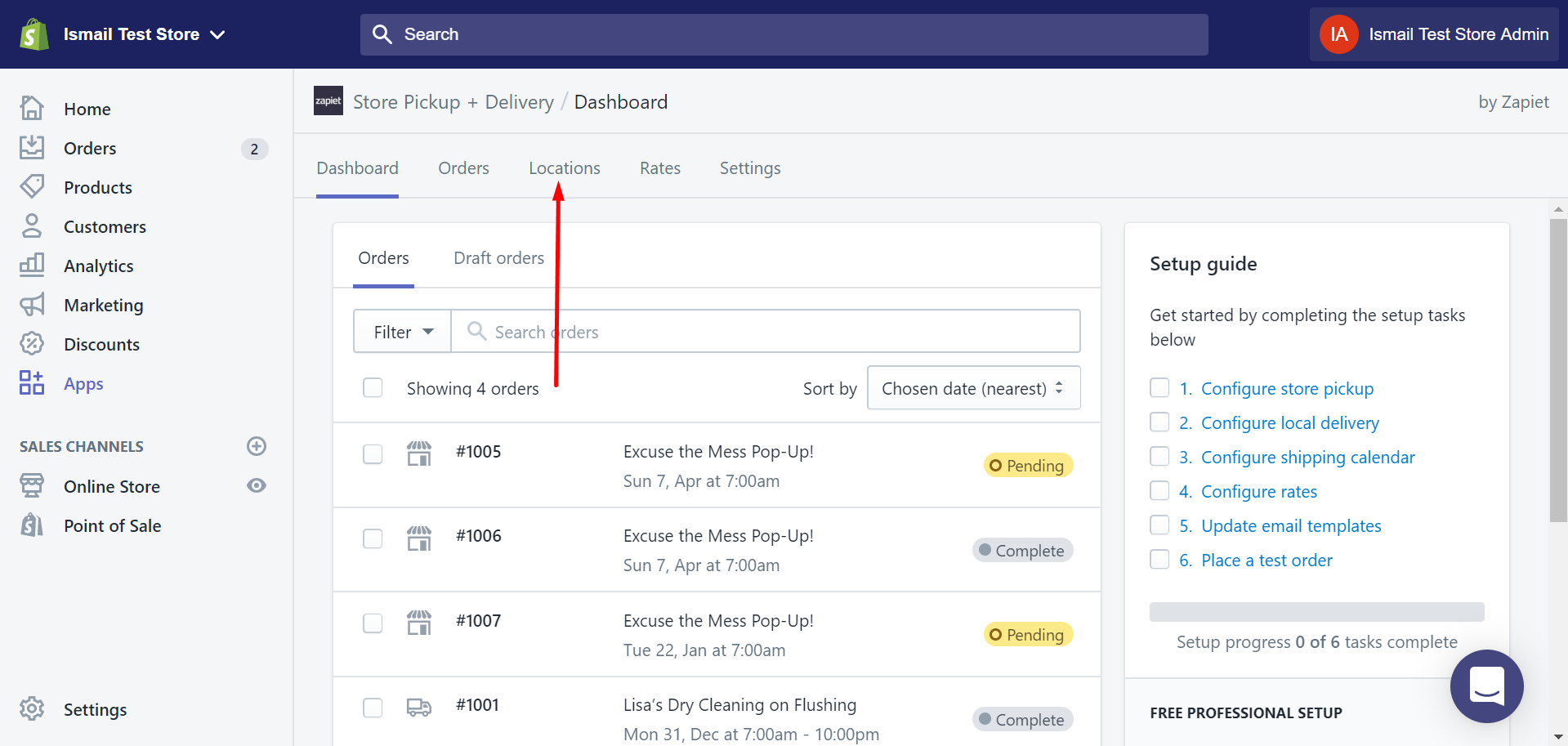The image size is (1568, 746).
Task: Check off Configure rates task
Action: (1159, 490)
